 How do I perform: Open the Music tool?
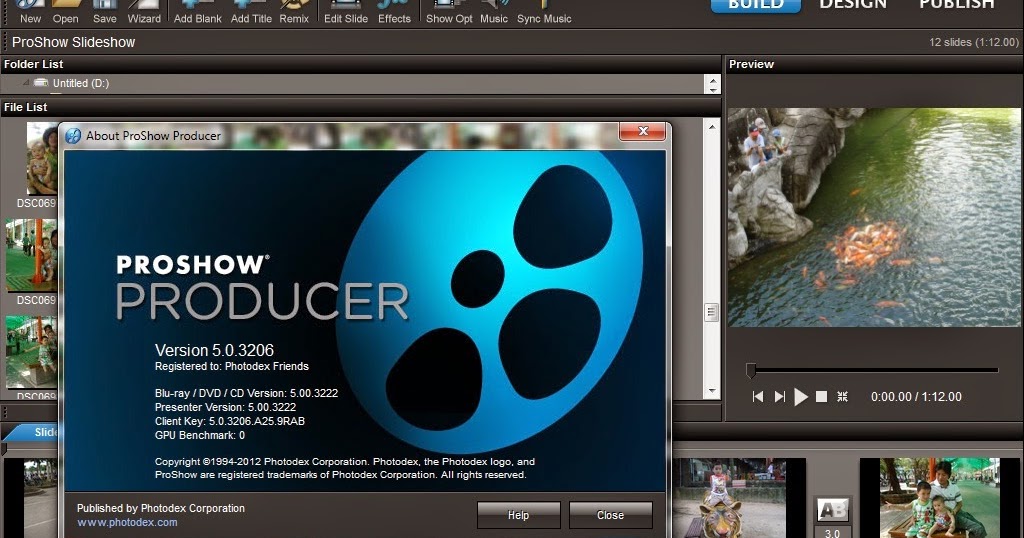pos(494,13)
